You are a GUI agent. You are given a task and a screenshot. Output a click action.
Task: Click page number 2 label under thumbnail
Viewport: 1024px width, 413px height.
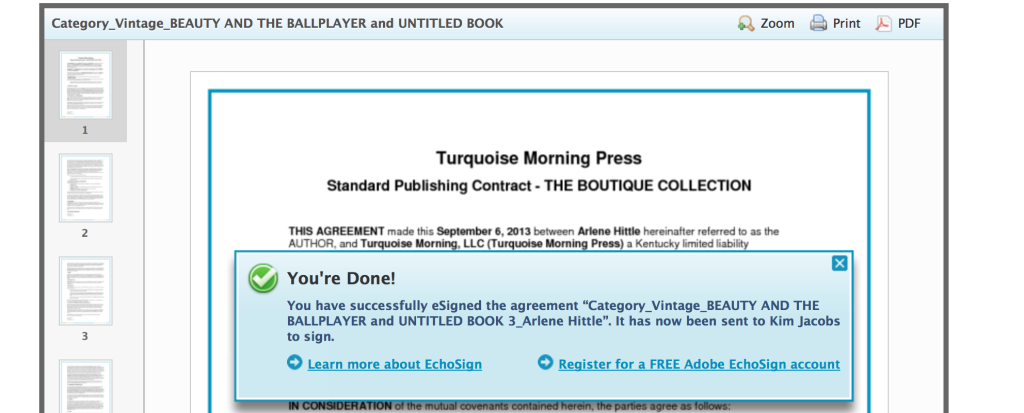coord(85,233)
